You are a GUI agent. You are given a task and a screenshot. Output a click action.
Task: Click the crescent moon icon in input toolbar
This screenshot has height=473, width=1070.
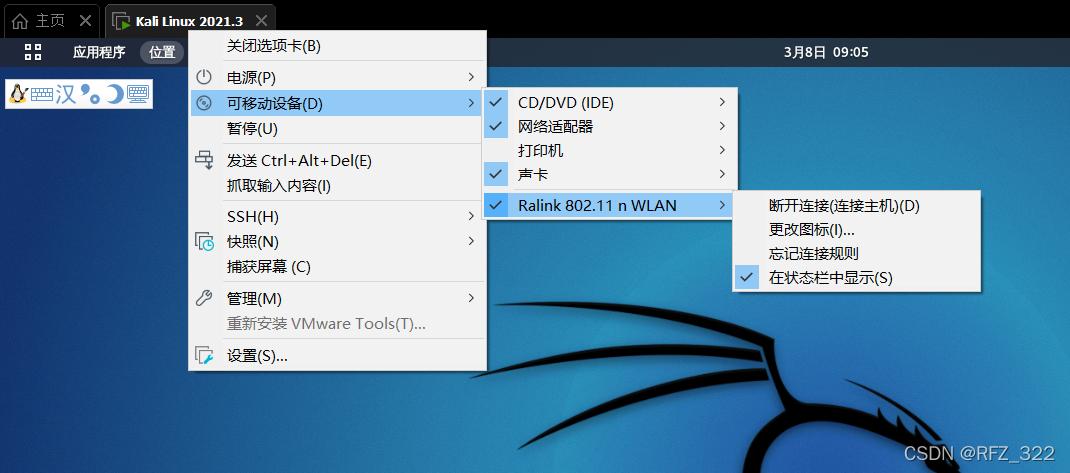point(115,94)
